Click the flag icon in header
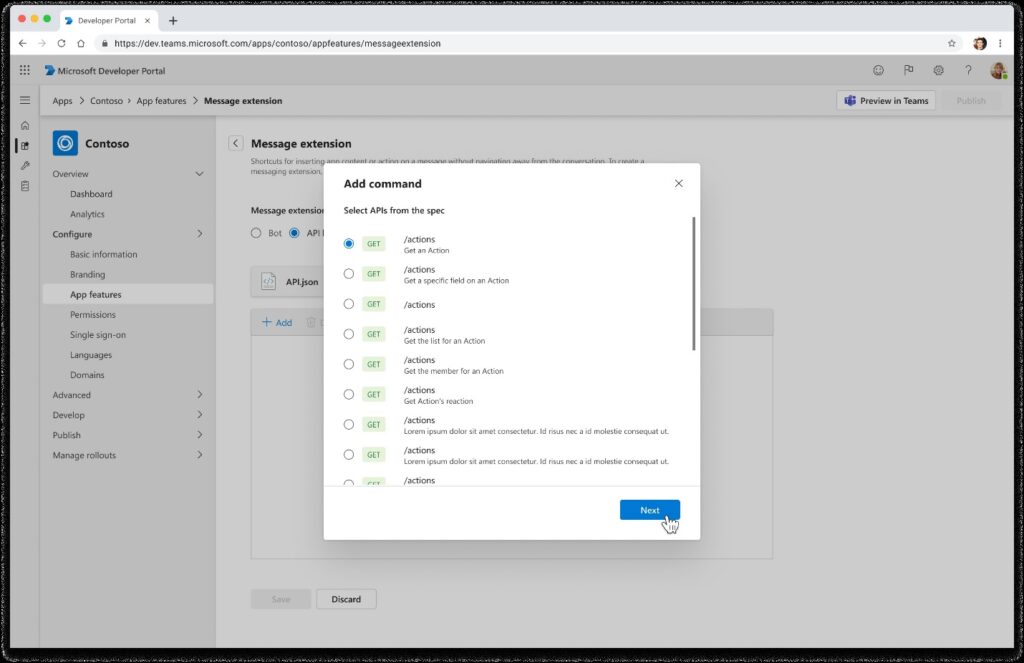This screenshot has width=1024, height=663. coord(909,71)
